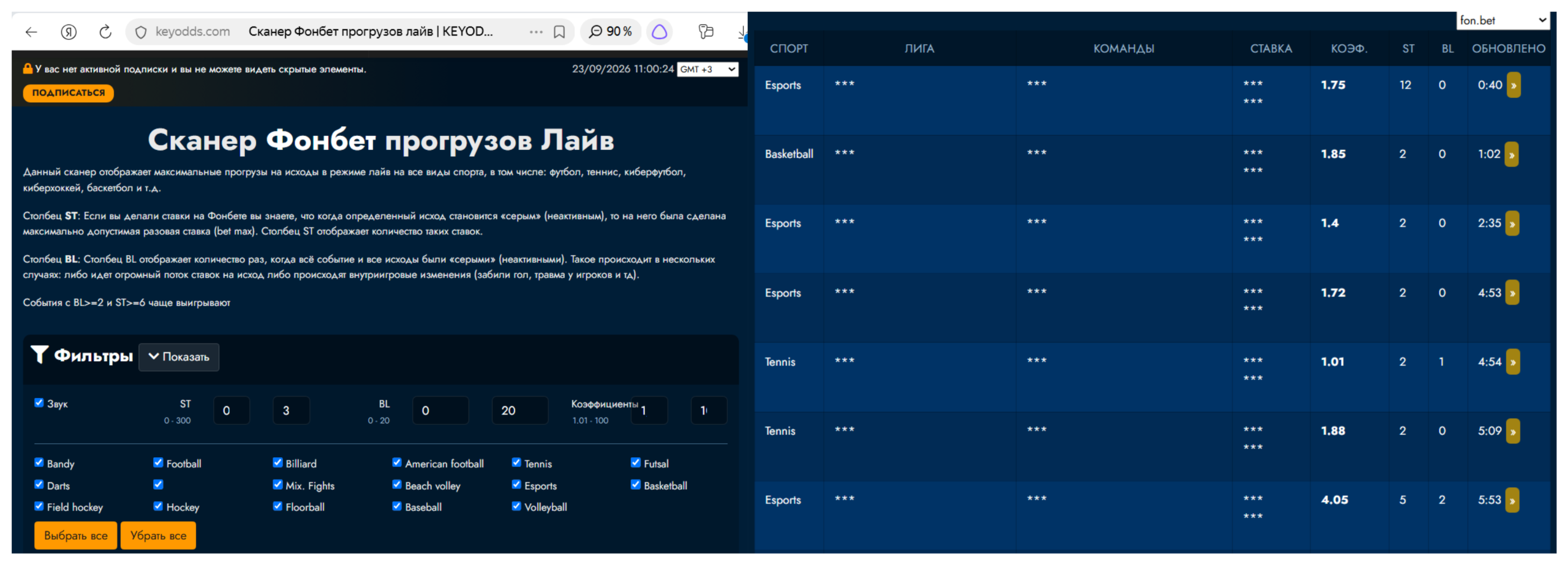Image resolution: width=1568 pixels, height=565 pixels.
Task: Select the 4.05 coefficient value
Action: point(1335,500)
